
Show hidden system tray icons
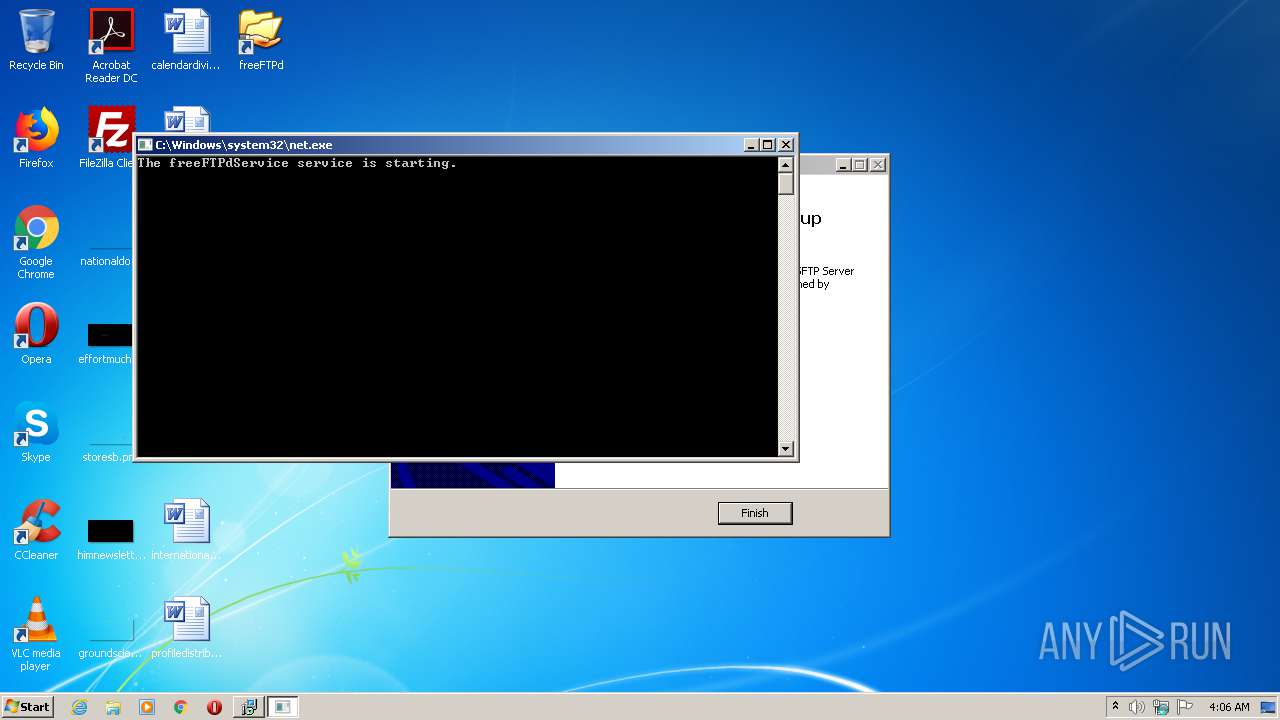(x=1115, y=706)
